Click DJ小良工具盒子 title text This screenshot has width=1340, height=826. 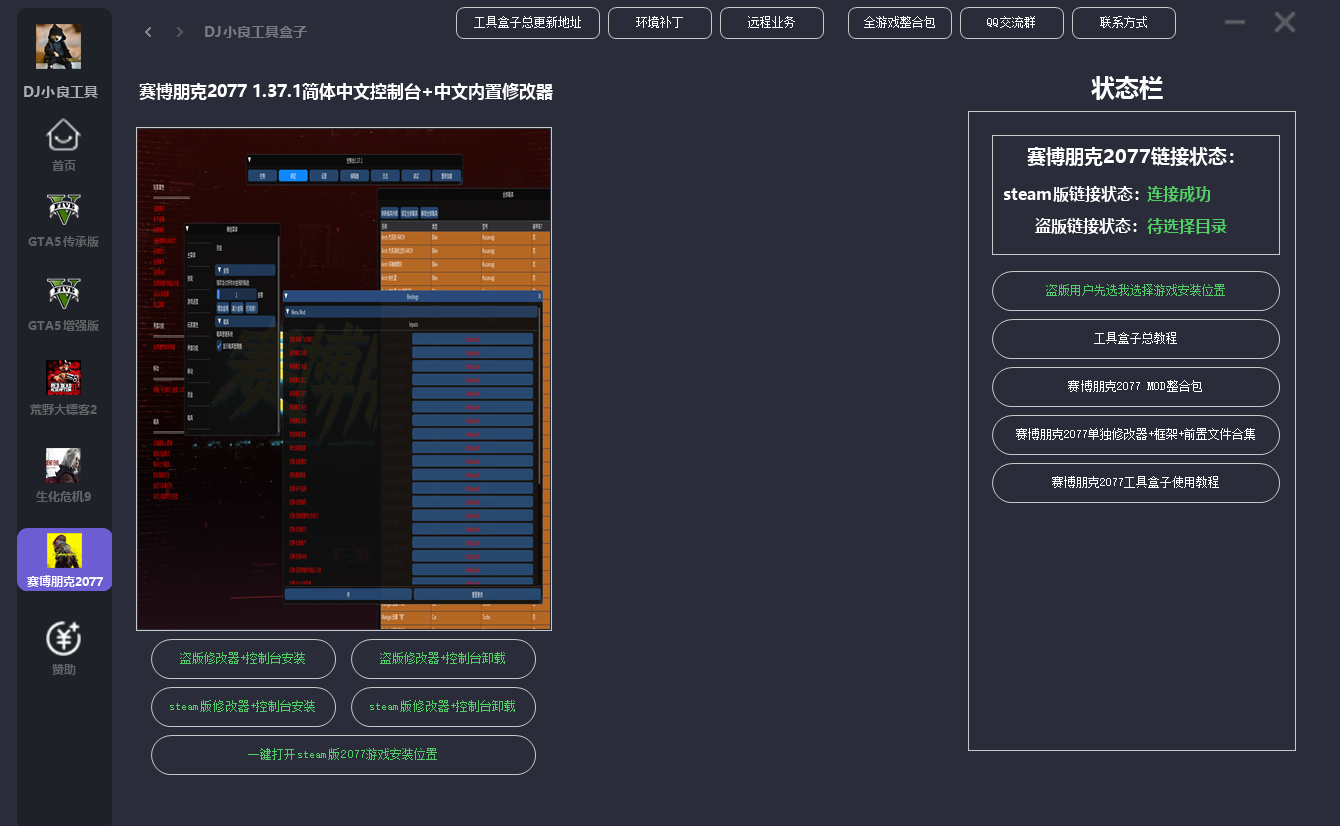(x=256, y=32)
